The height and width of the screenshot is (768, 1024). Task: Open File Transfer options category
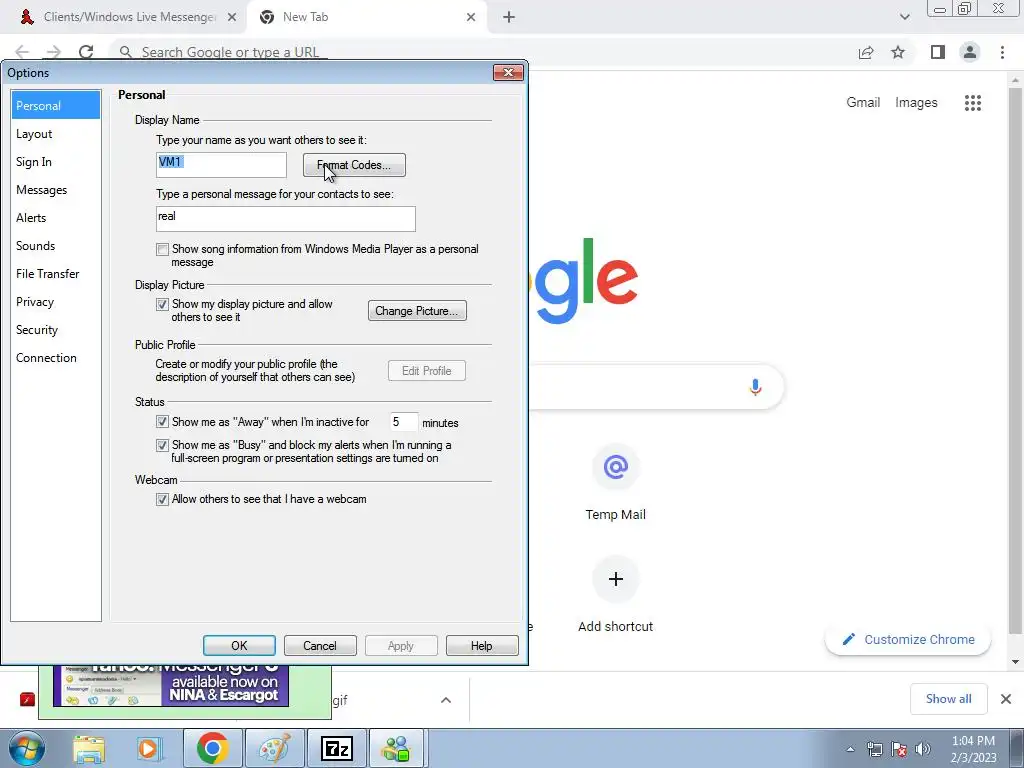coord(56,274)
